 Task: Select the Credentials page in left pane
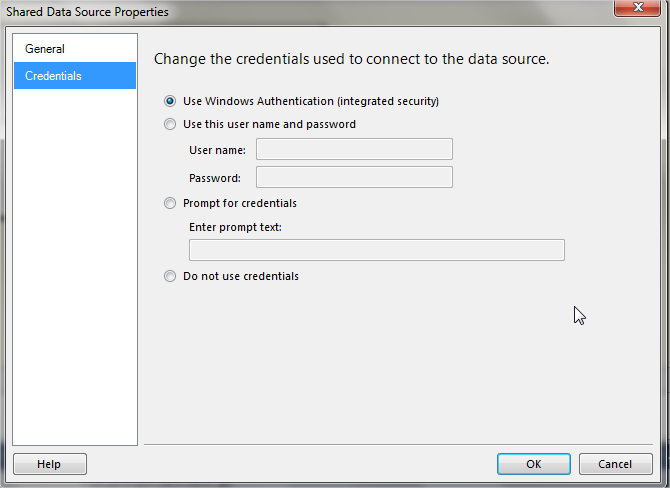pyautogui.click(x=54, y=76)
